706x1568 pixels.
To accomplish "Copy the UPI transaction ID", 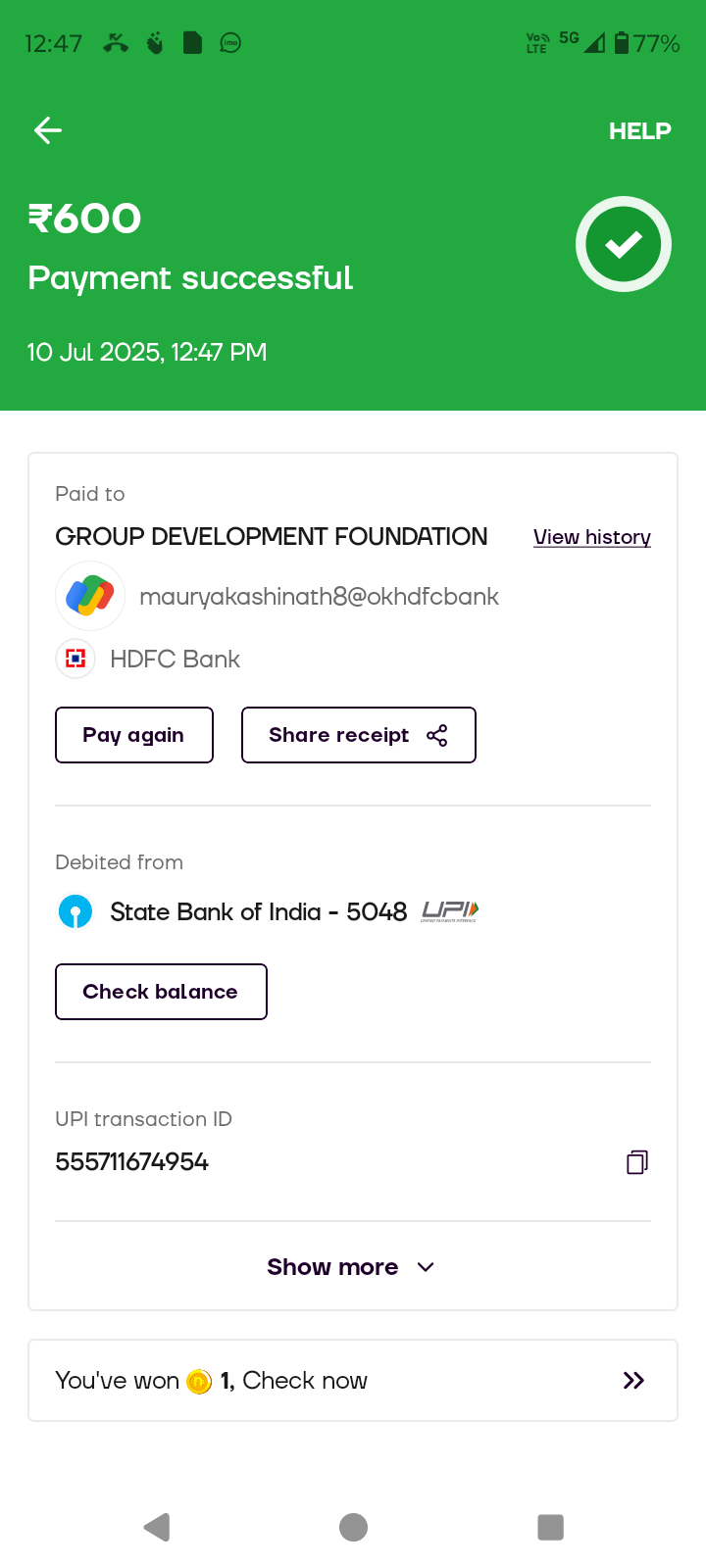I will (x=636, y=1162).
